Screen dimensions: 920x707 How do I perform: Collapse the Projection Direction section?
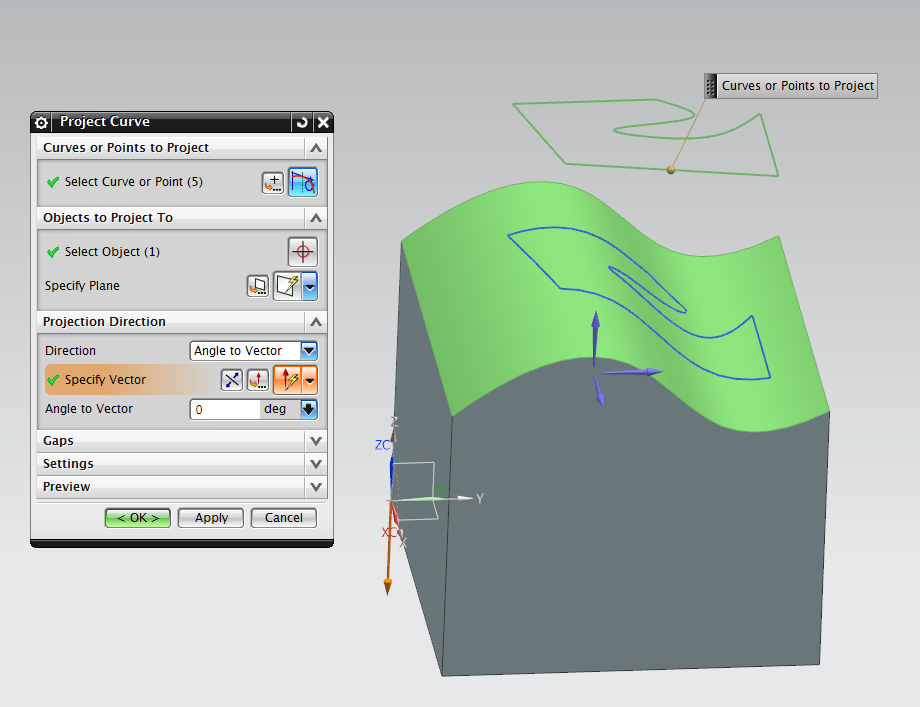[316, 322]
